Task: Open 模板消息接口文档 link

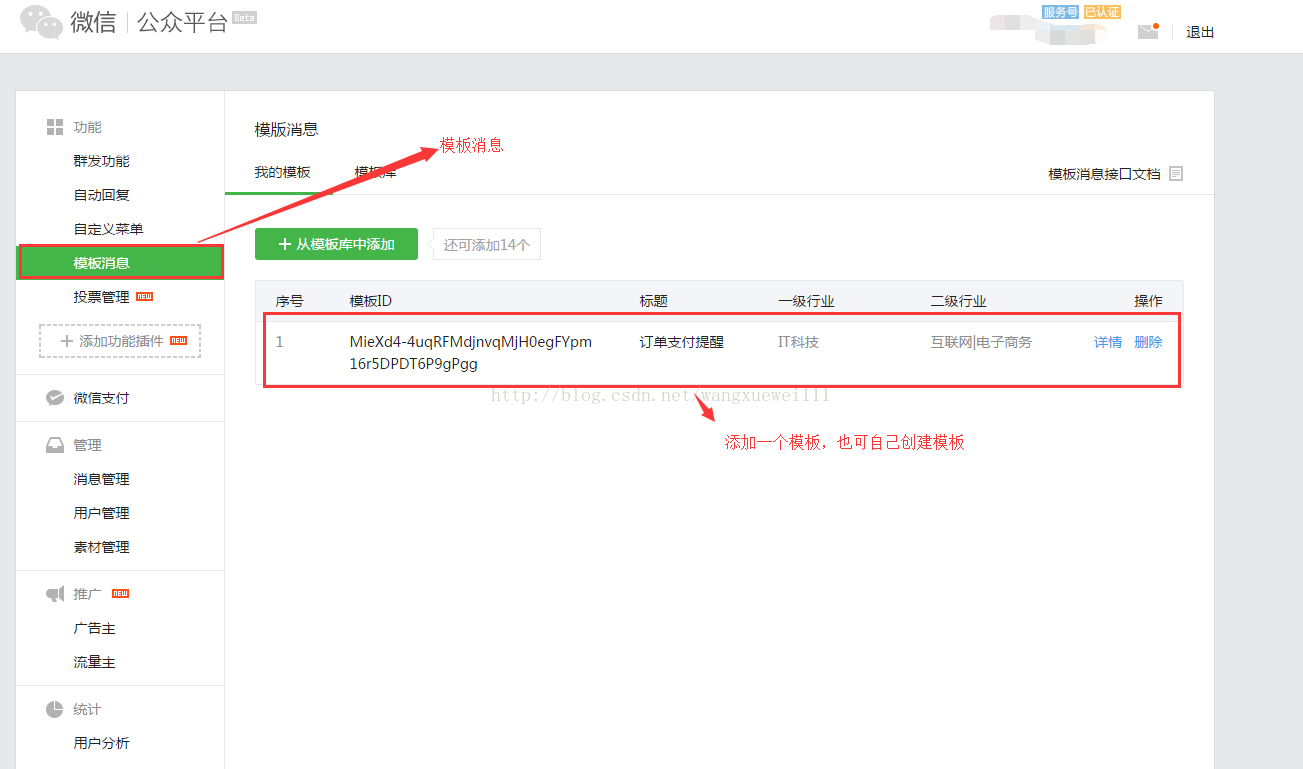Action: tap(1104, 174)
